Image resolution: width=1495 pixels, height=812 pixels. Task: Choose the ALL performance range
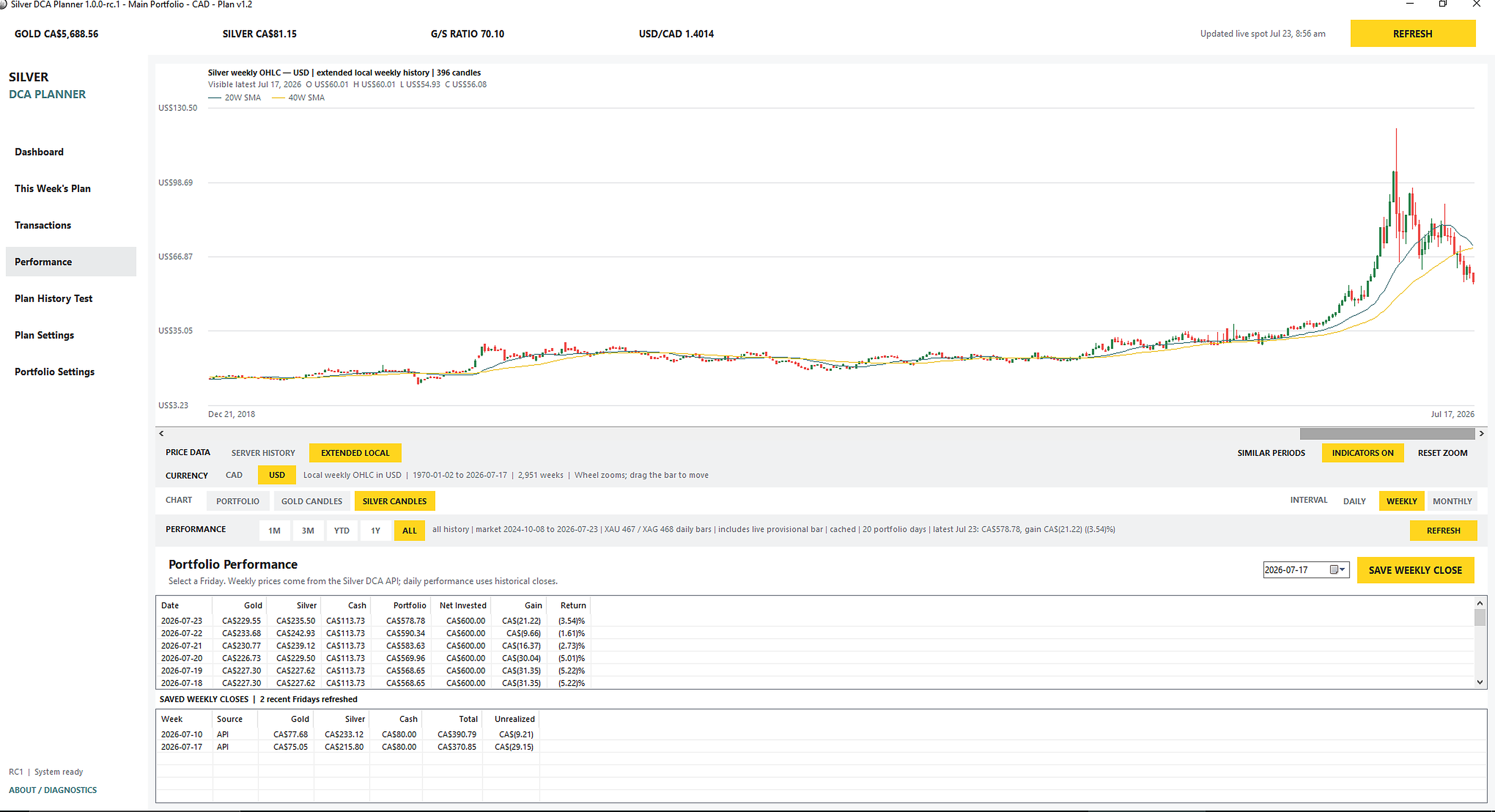[x=409, y=530]
